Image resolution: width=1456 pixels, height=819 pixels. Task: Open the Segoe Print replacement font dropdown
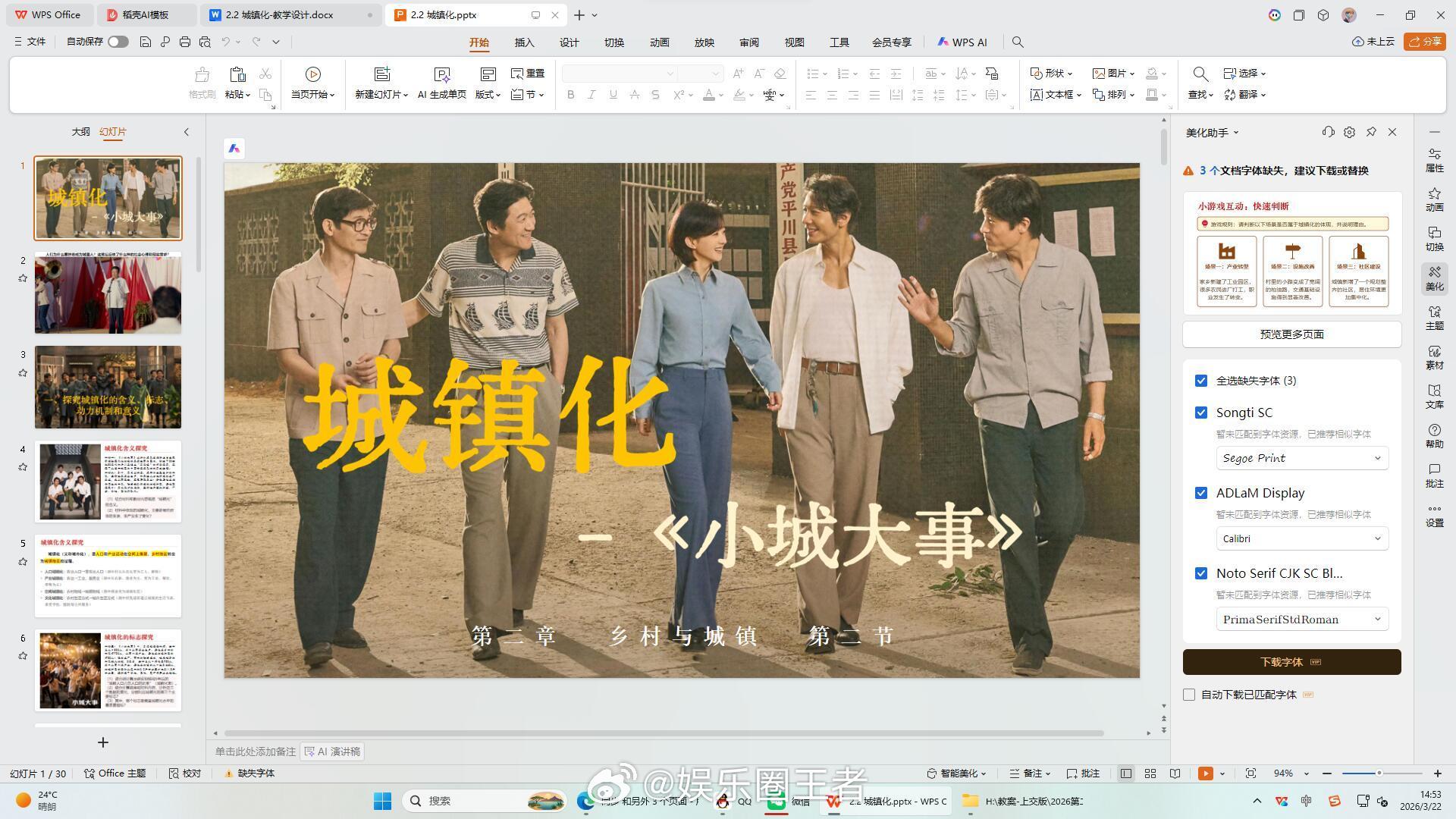tap(1301, 458)
